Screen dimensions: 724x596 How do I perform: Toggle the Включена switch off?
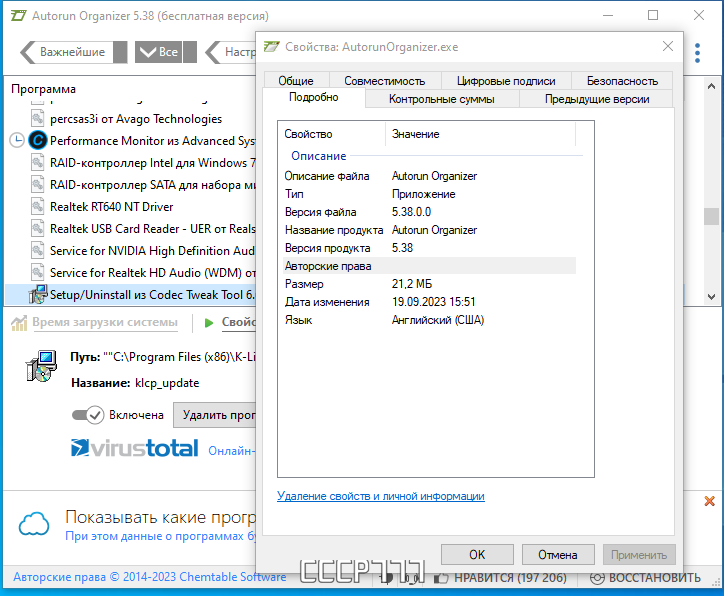point(88,415)
